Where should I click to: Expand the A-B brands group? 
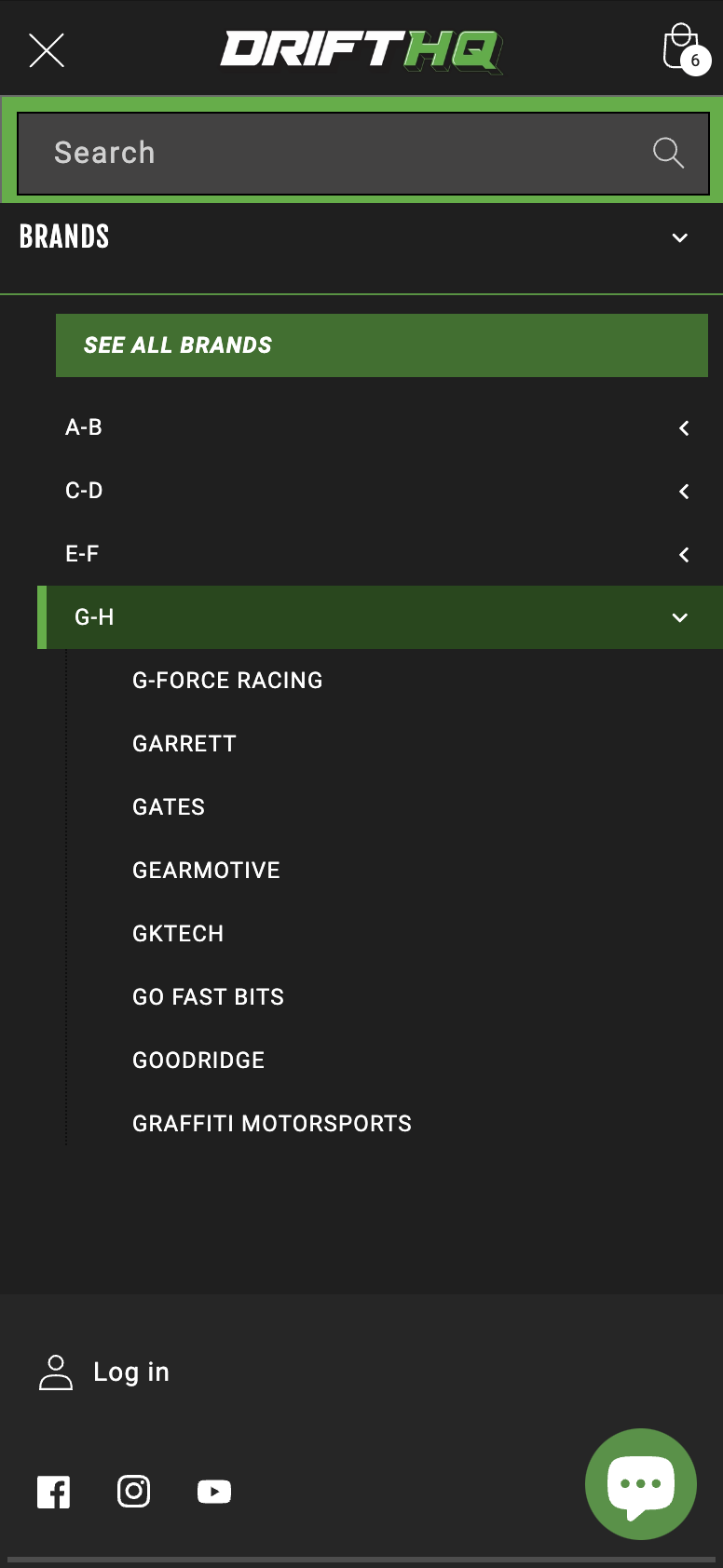click(x=684, y=427)
